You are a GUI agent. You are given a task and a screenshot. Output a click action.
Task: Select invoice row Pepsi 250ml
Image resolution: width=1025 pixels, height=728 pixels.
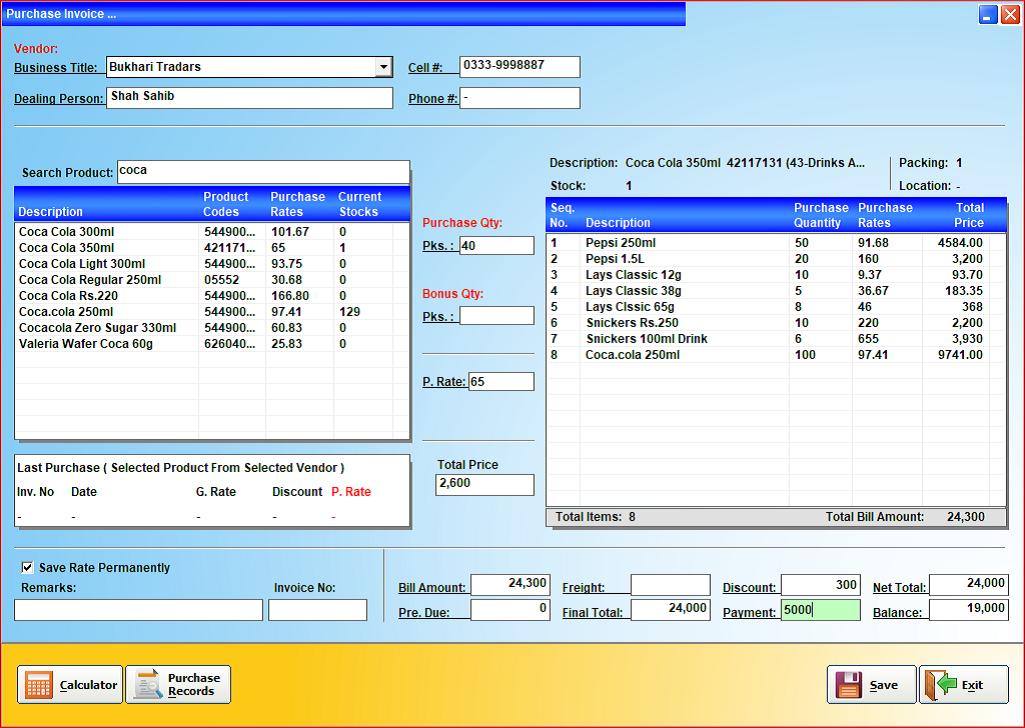click(775, 242)
